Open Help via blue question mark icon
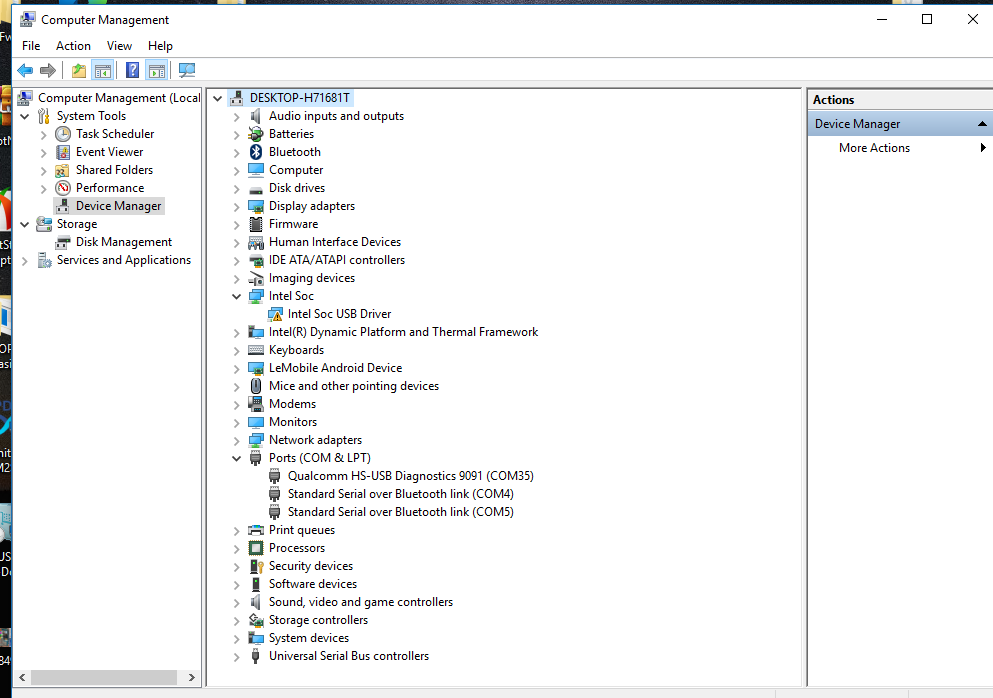This screenshot has height=698, width=993. coord(132,70)
